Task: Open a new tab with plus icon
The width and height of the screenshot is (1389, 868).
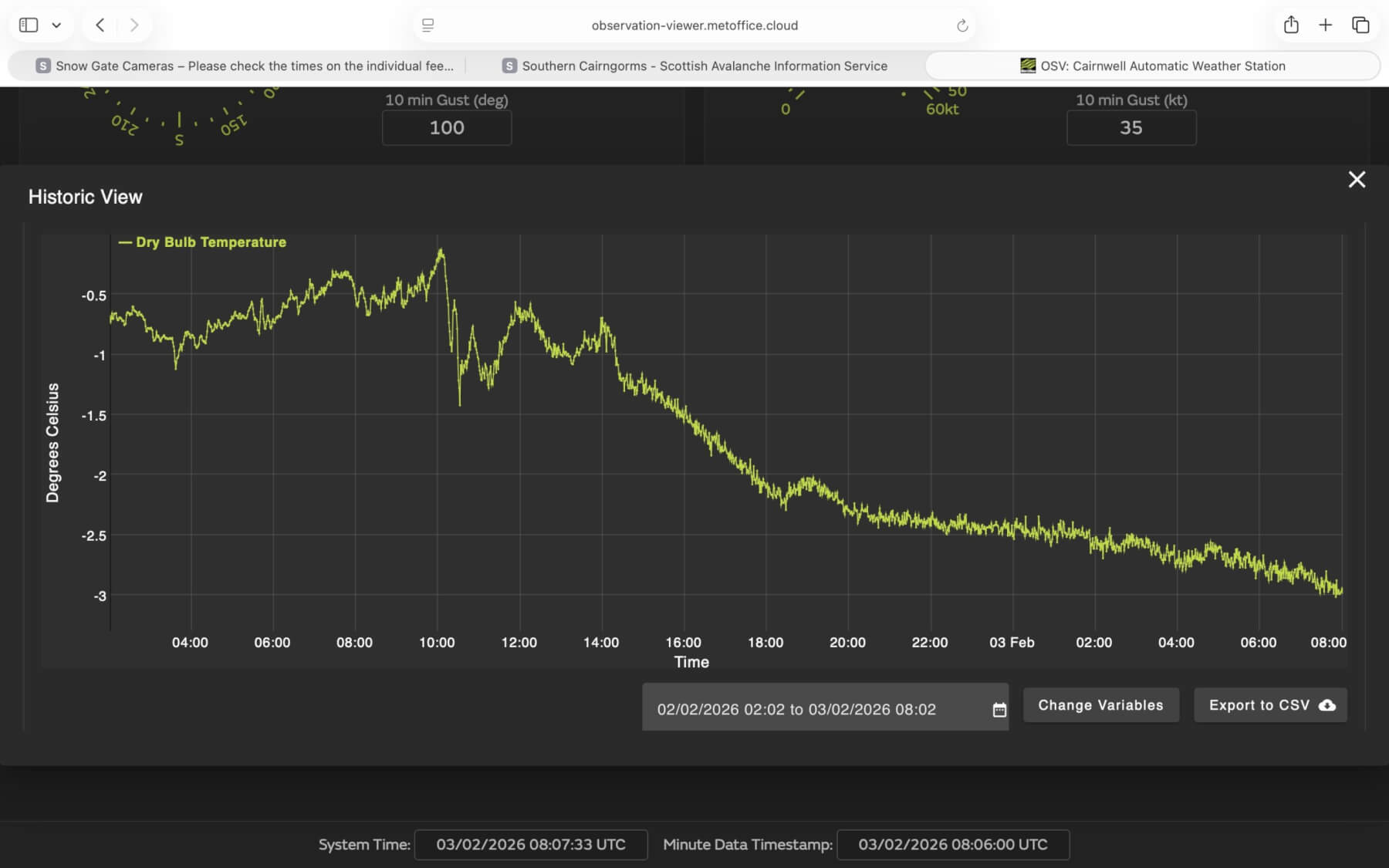Action: 1325,25
